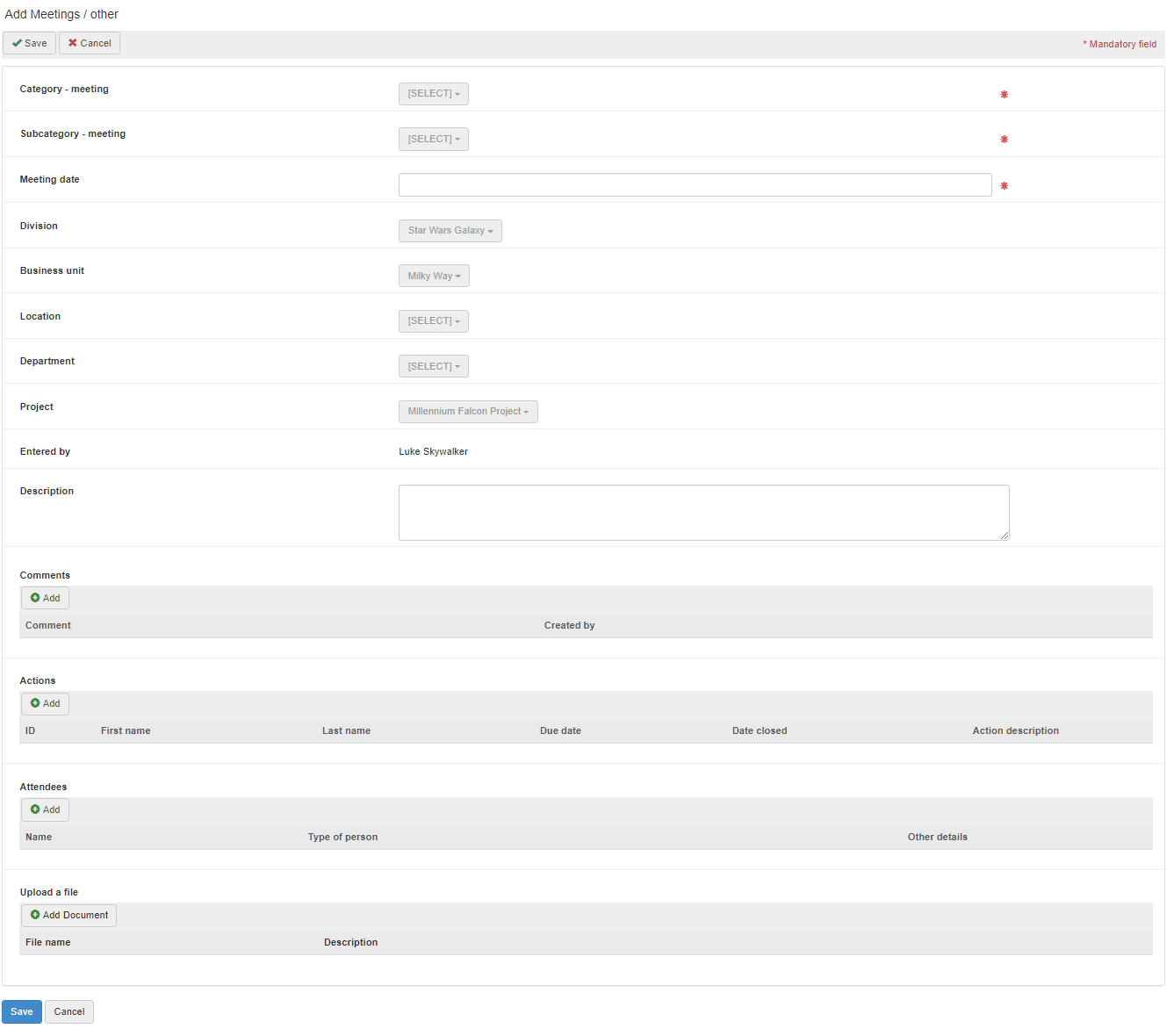Add a new comment in Comments section
Screen dimensions: 1174x1036
click(46, 598)
